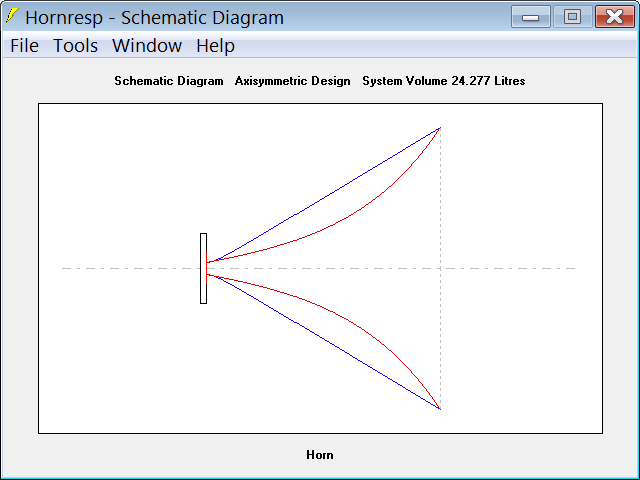Open the Tools menu
Image resolution: width=640 pixels, height=480 pixels.
(x=76, y=45)
